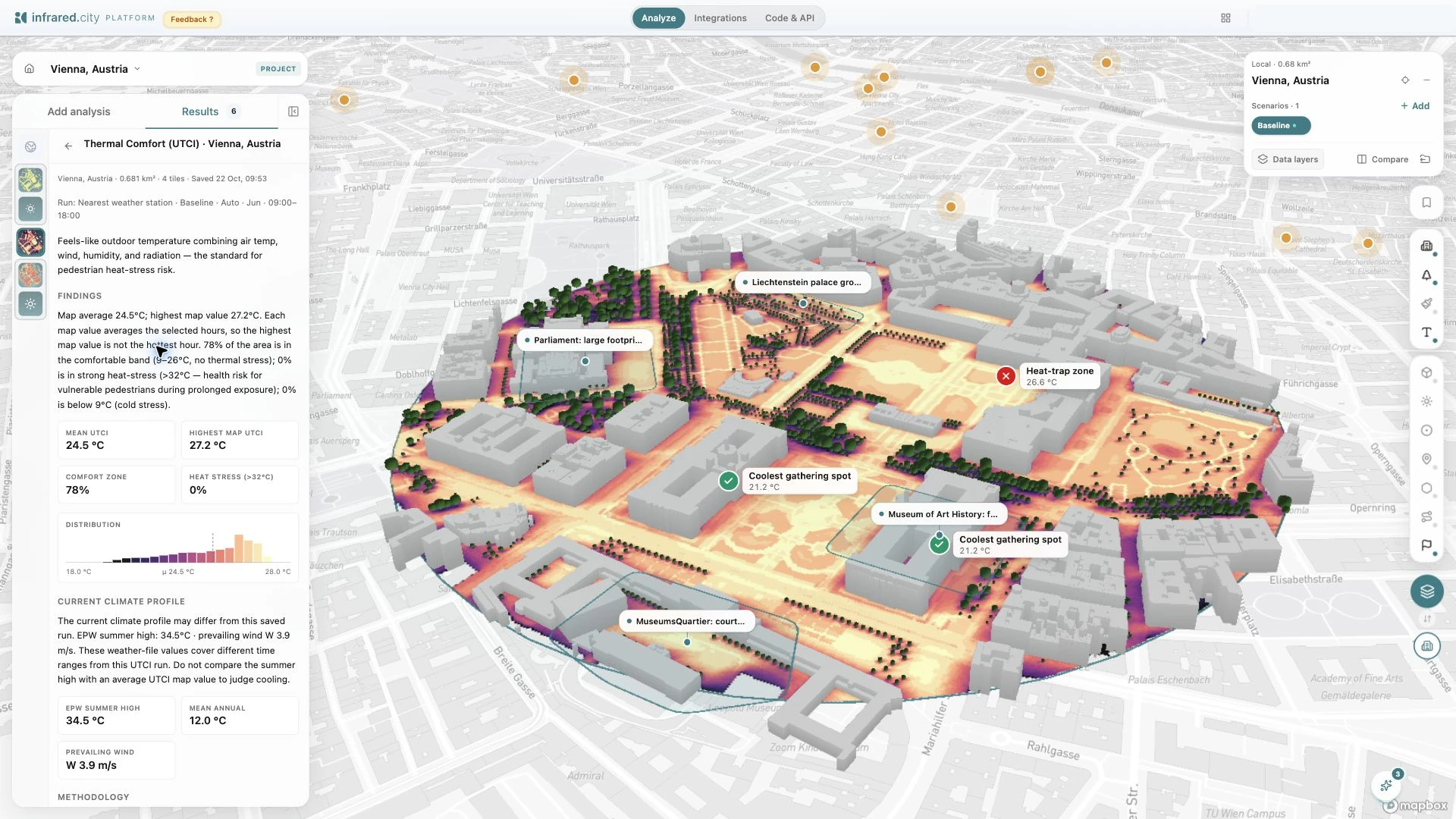The image size is (1456, 819).
Task: Open the folder icon next to Compare
Action: 1425,159
